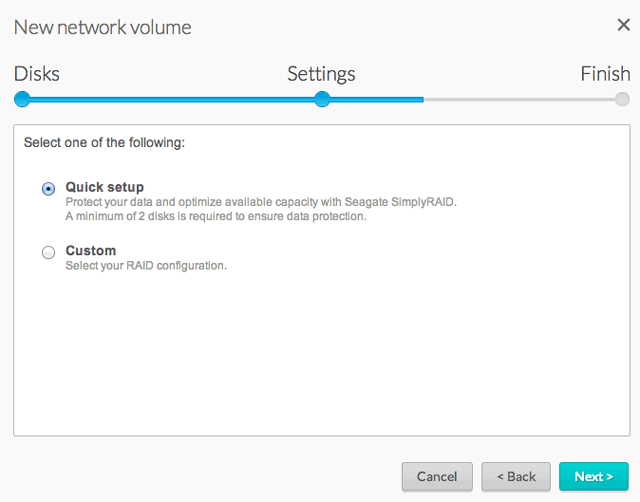Click the blue filled progress bar segment
The width and height of the screenshot is (640, 502).
[x=170, y=99]
